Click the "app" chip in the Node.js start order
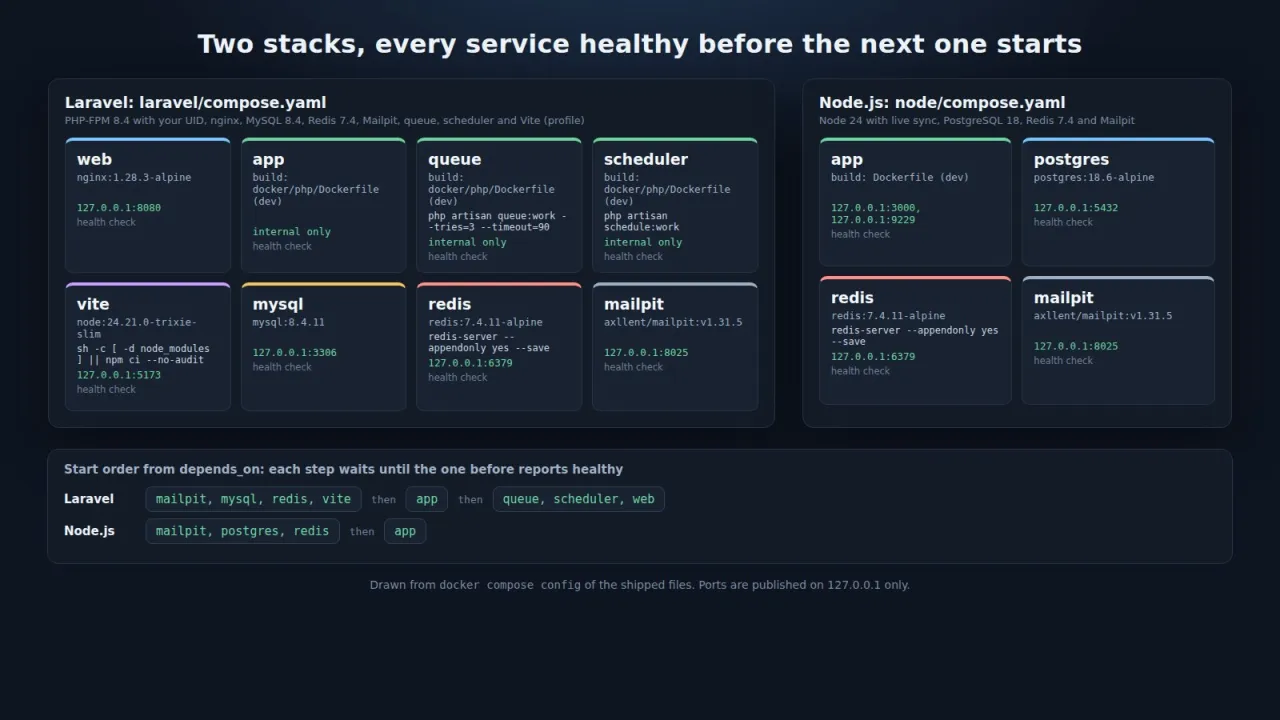Viewport: 1280px width, 720px height. 405,531
